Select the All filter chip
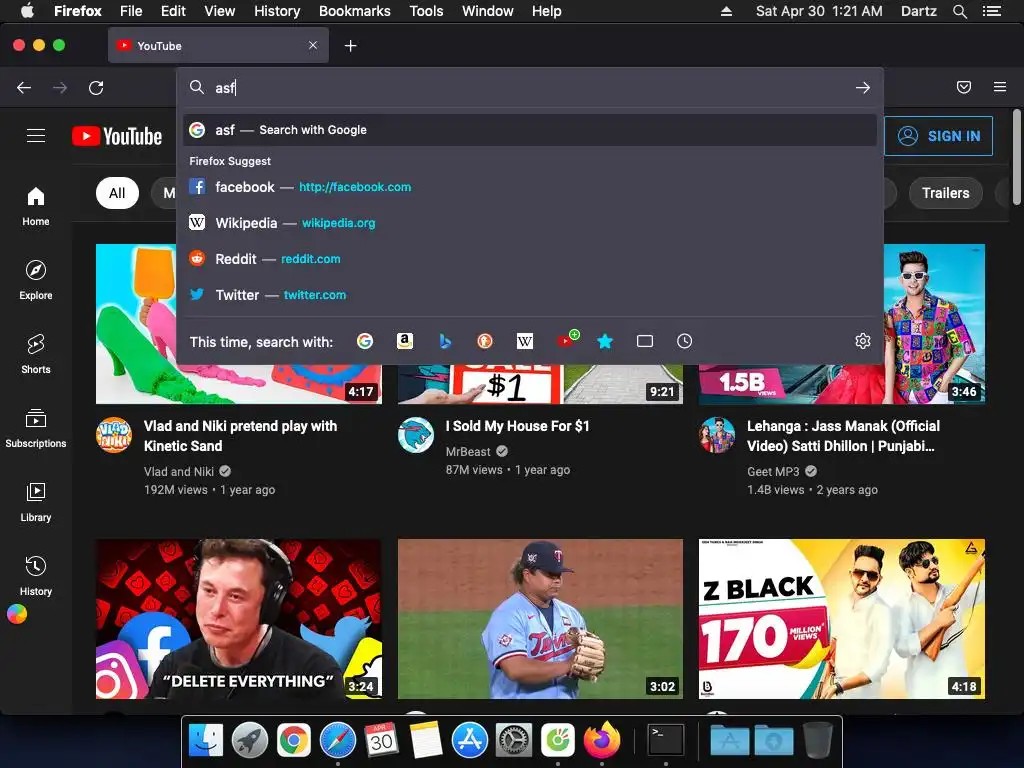 [117, 193]
